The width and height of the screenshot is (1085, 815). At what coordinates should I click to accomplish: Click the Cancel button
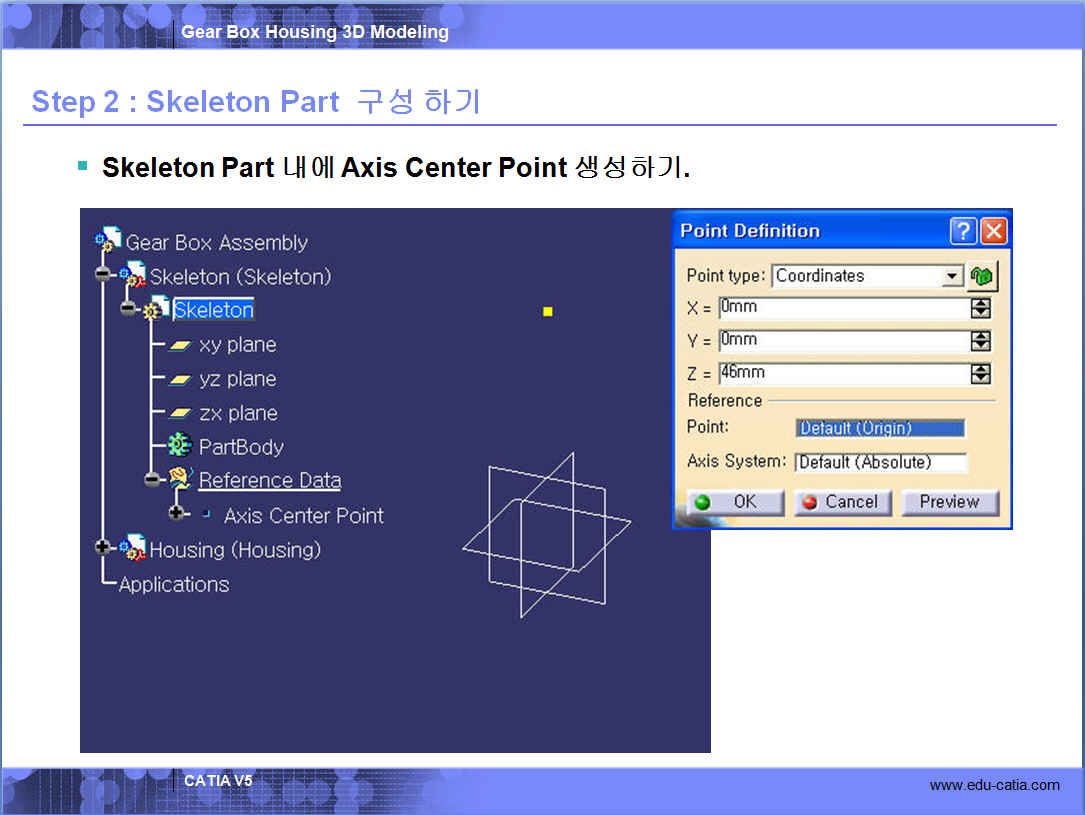[841, 502]
